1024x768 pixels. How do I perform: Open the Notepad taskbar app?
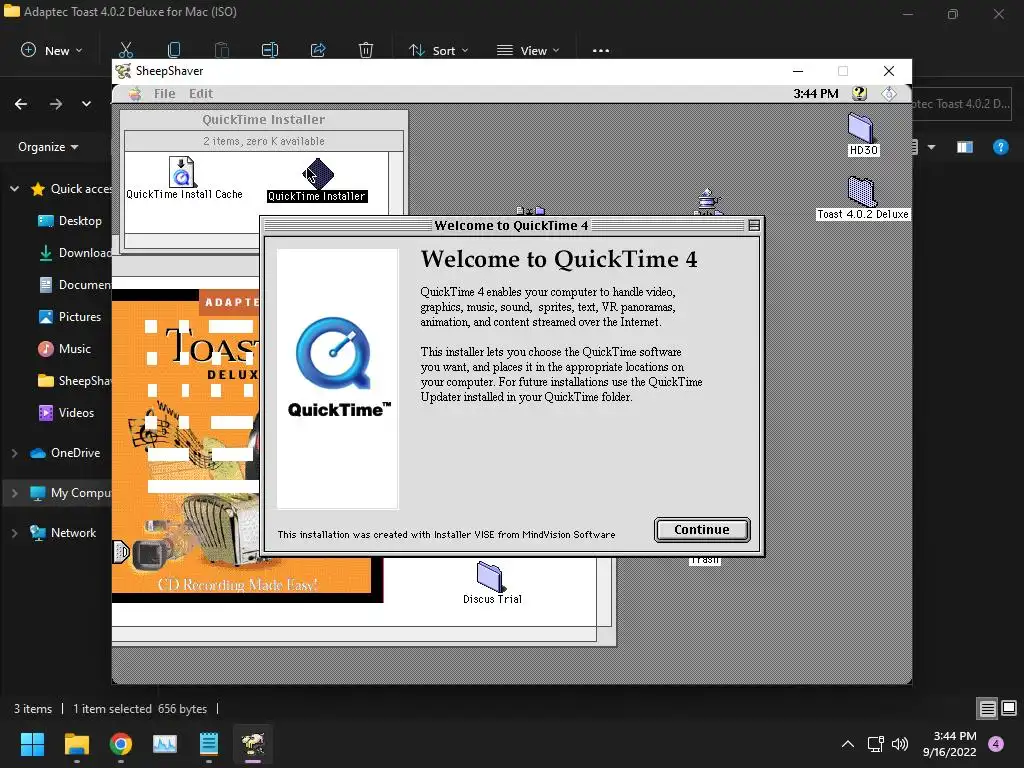[x=208, y=744]
